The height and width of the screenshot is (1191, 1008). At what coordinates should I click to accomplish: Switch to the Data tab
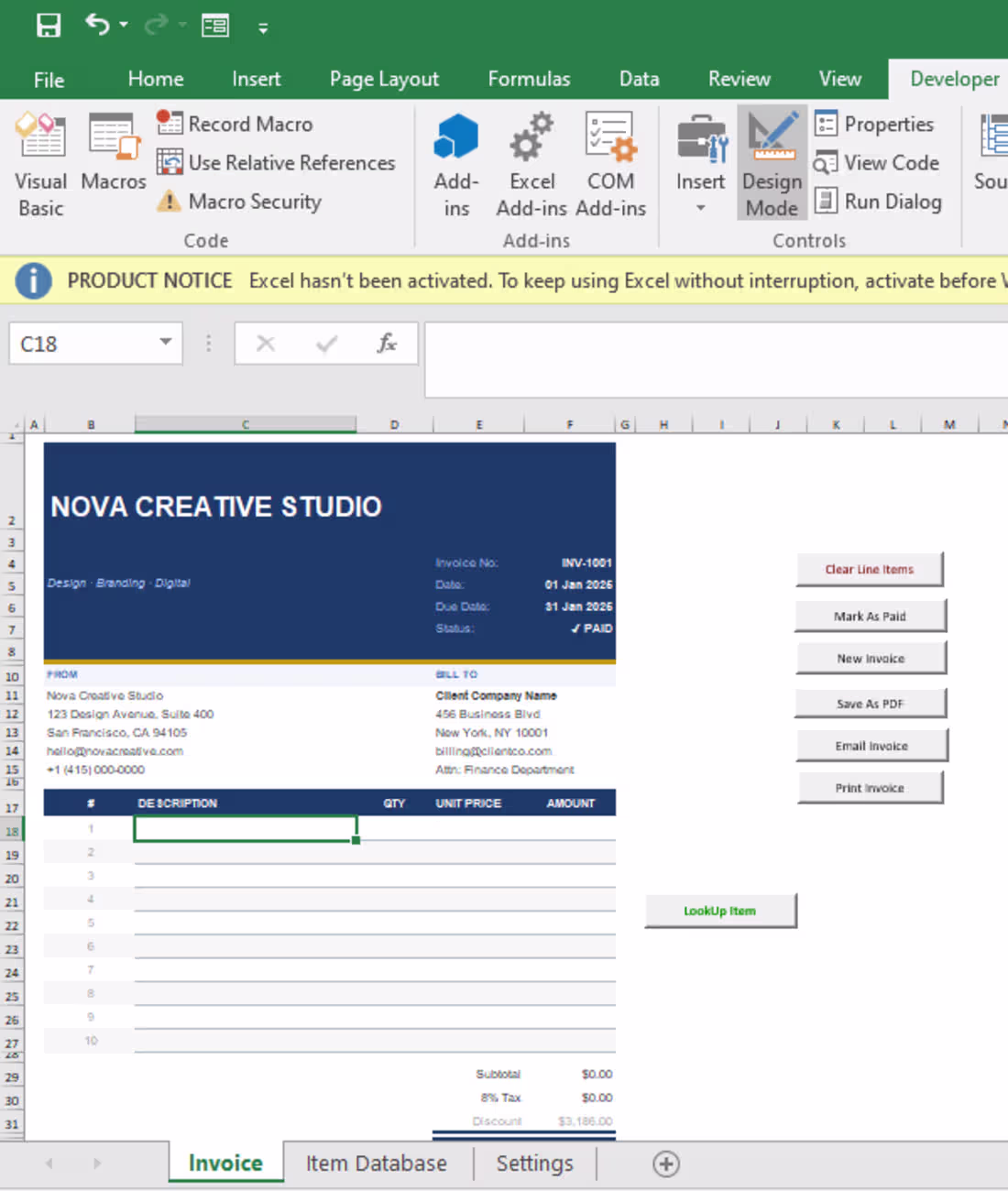639,80
